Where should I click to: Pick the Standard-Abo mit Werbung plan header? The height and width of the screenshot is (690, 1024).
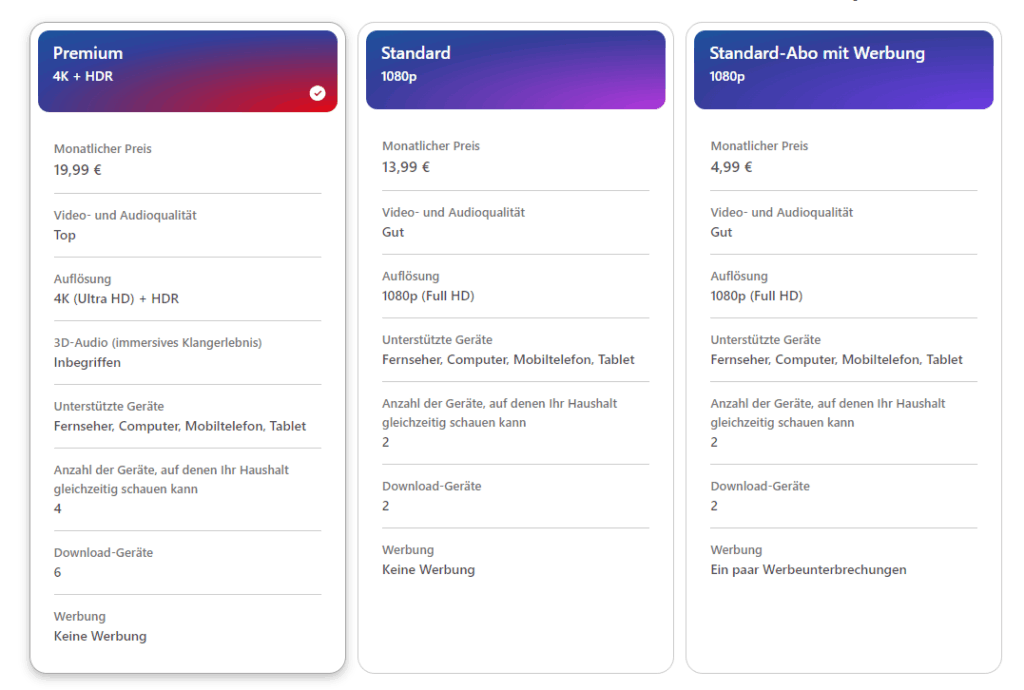coord(843,69)
